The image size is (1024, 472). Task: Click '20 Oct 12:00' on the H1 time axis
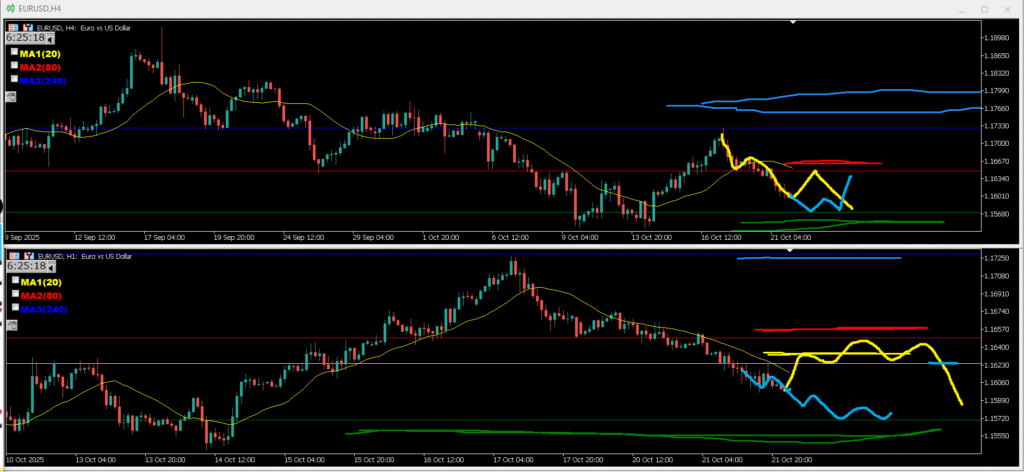(653, 458)
